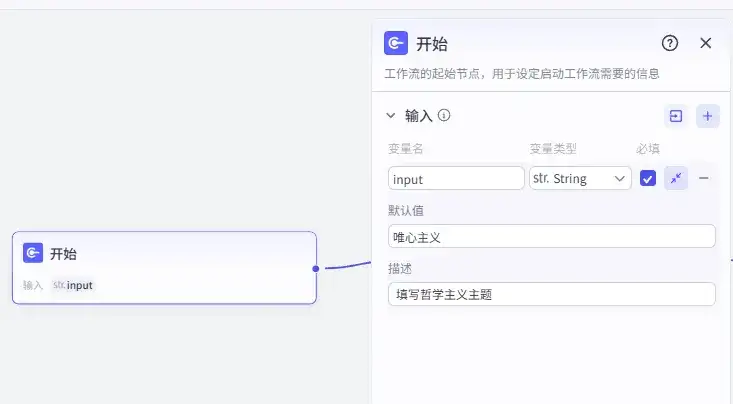This screenshot has width=733, height=404.
Task: Click the info icon next to 输入
Action: pos(444,115)
